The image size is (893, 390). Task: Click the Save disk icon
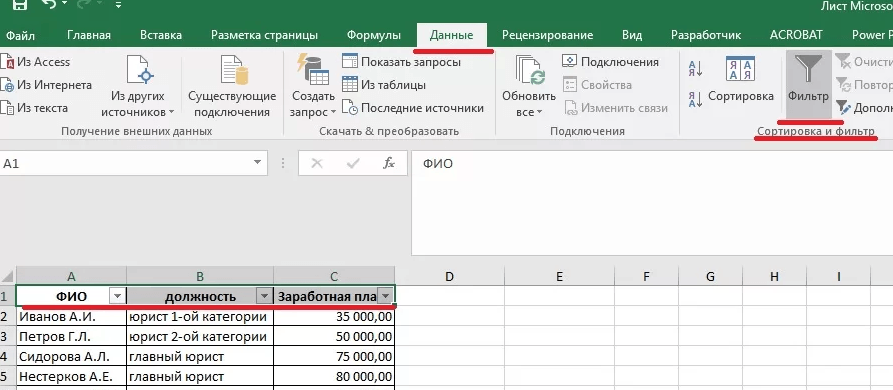coord(19,6)
